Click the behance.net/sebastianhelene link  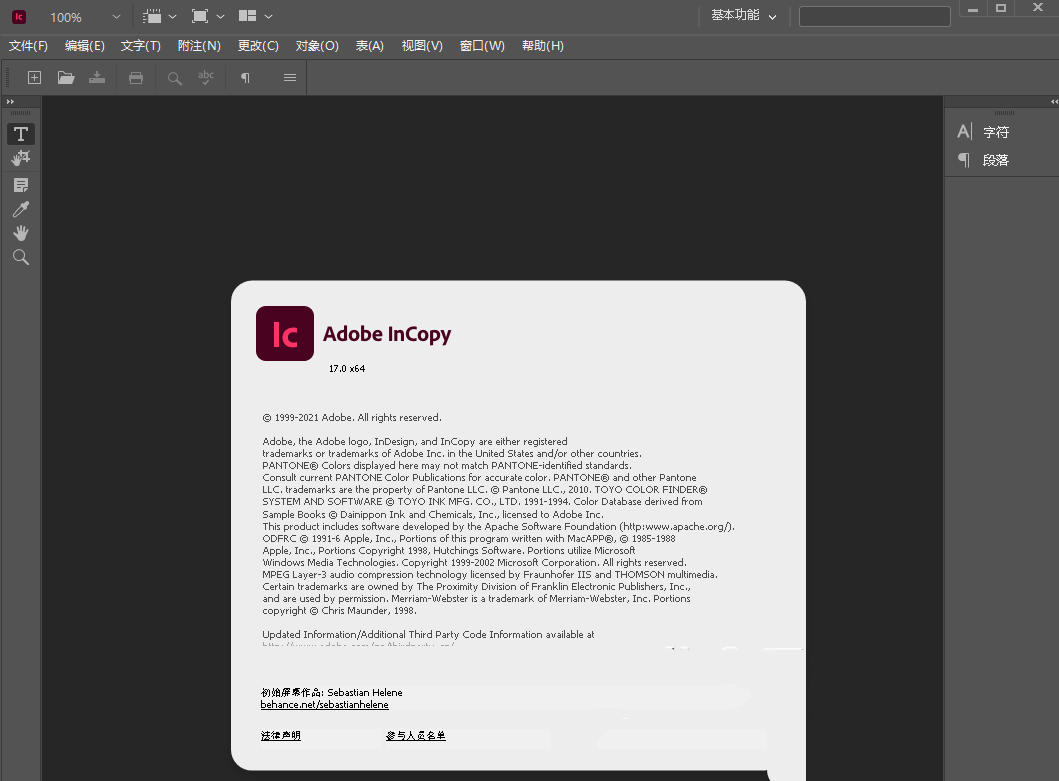(324, 705)
